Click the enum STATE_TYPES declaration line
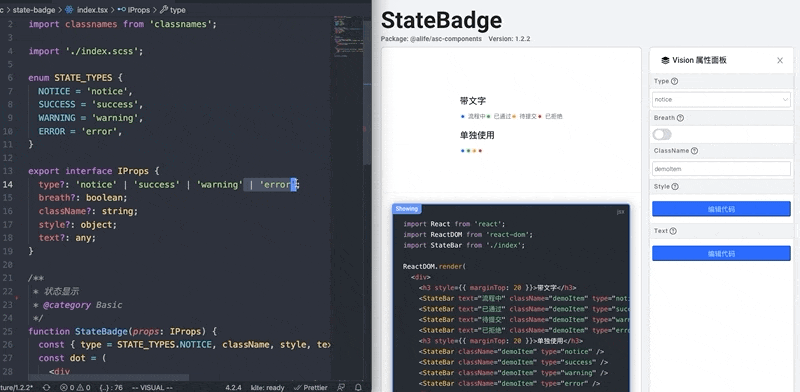800x392 pixels. pos(76,78)
